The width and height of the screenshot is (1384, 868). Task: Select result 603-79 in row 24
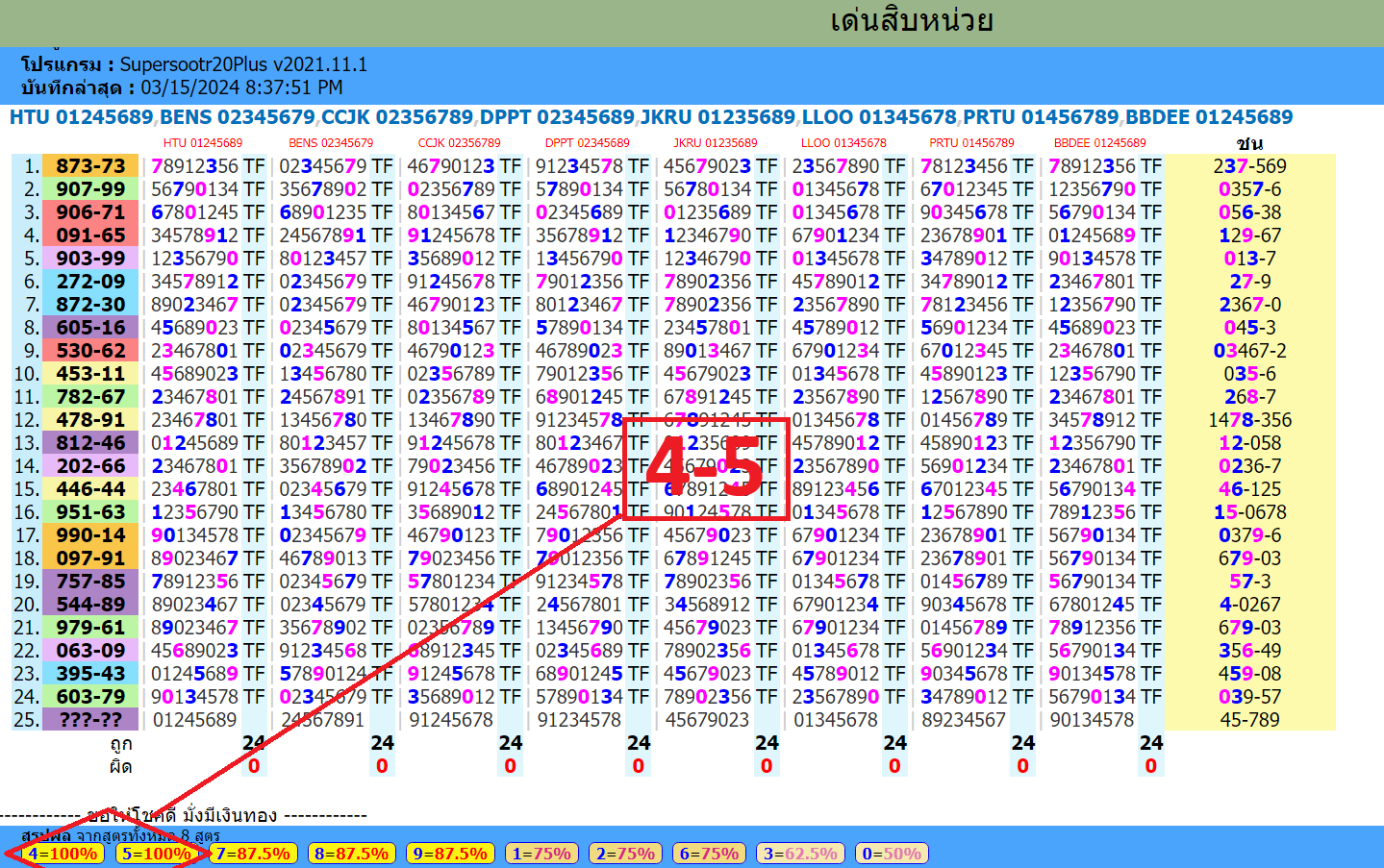[91, 697]
